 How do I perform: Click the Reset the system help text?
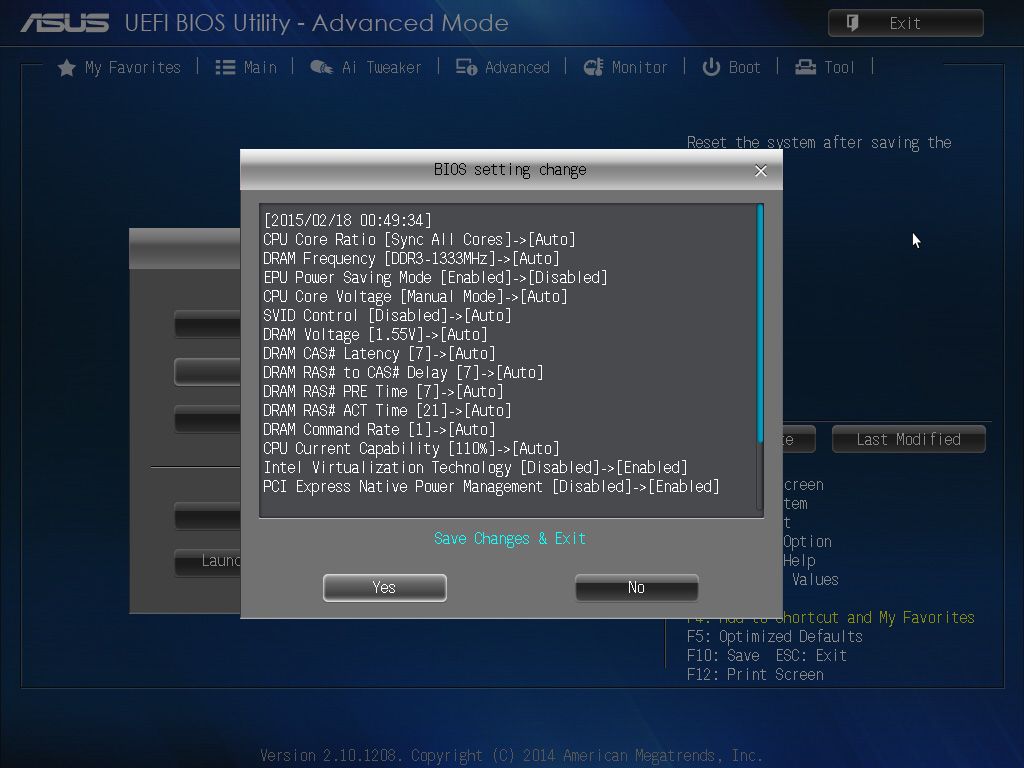click(x=819, y=142)
